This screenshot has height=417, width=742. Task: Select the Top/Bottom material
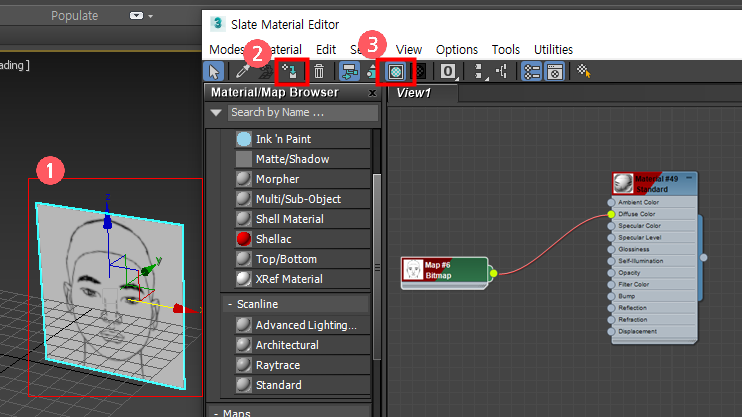(x=302, y=259)
